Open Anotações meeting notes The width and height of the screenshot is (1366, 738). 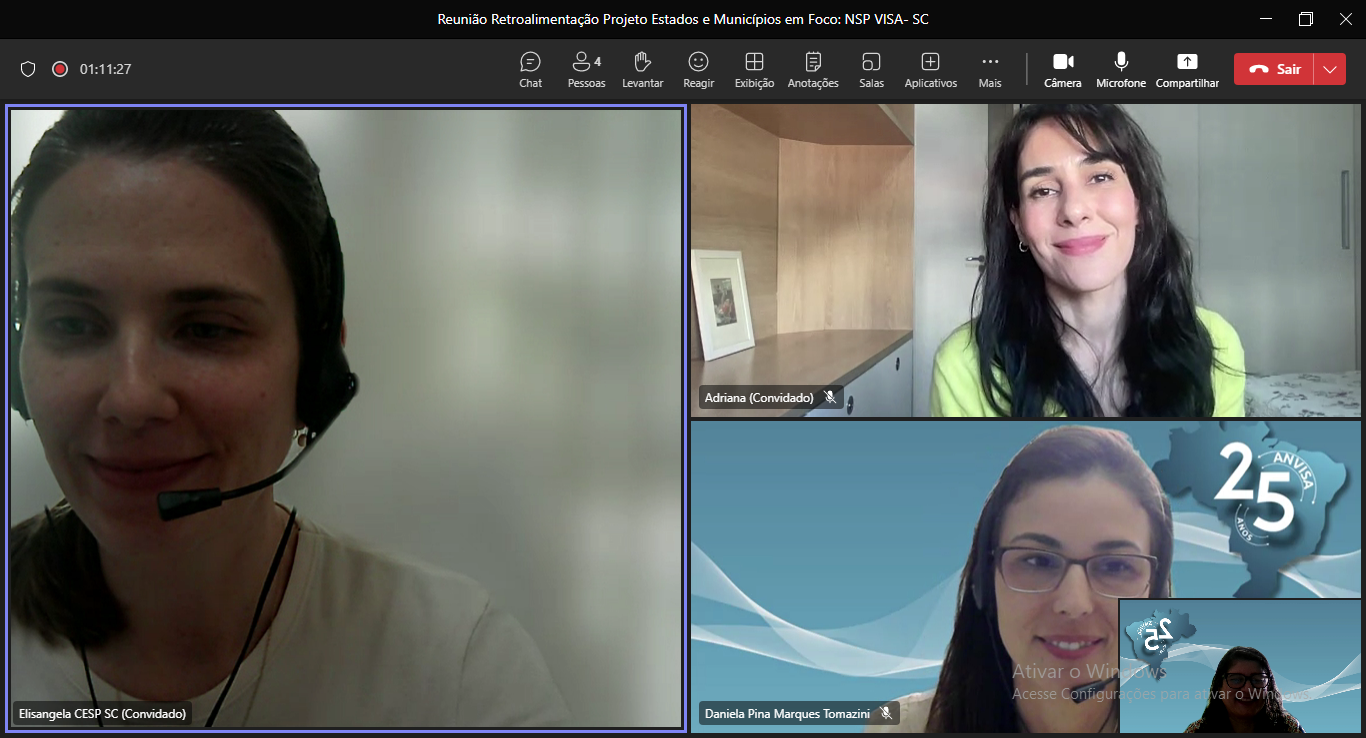[813, 69]
